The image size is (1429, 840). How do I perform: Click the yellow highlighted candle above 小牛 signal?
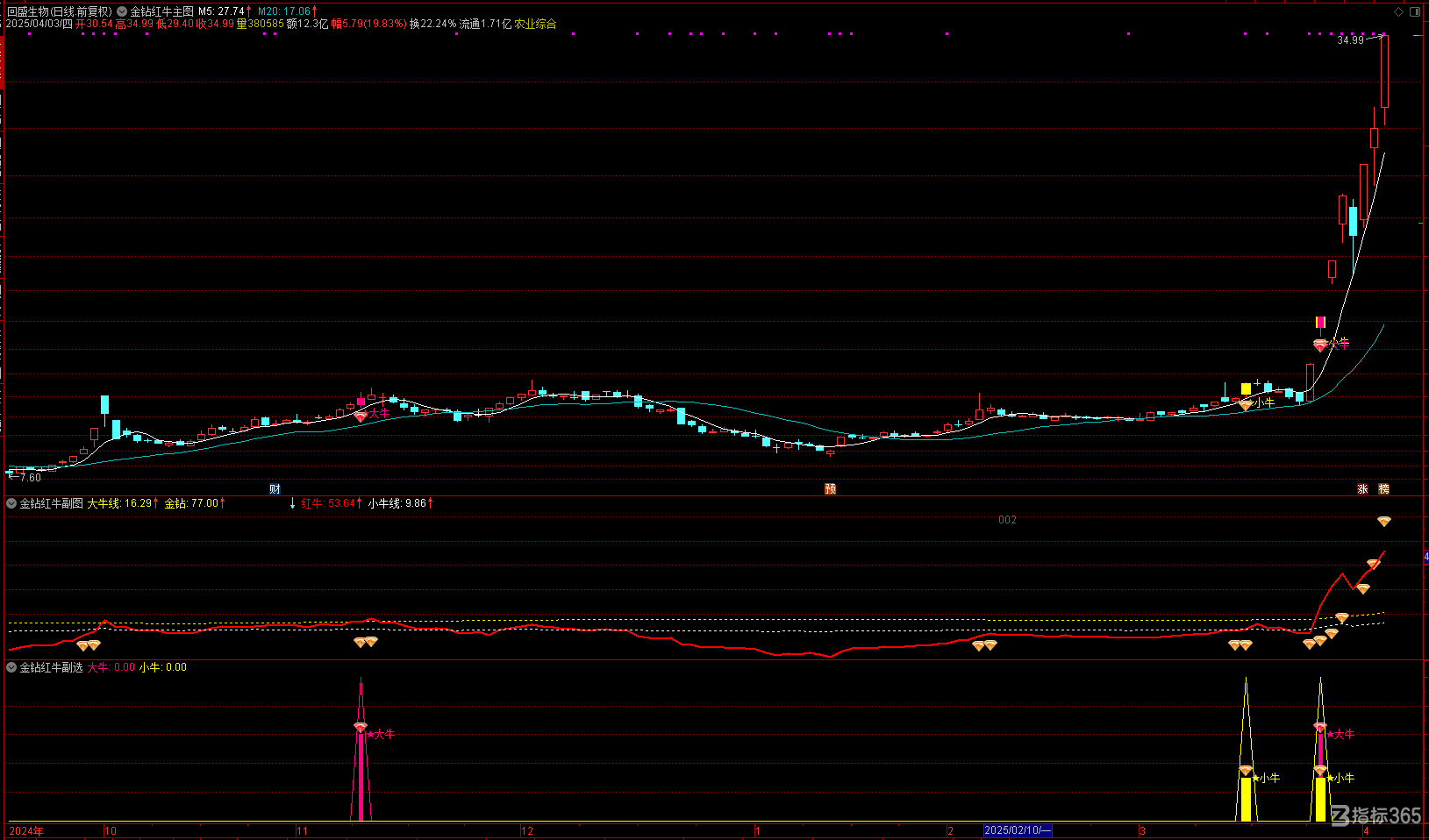pos(1246,388)
